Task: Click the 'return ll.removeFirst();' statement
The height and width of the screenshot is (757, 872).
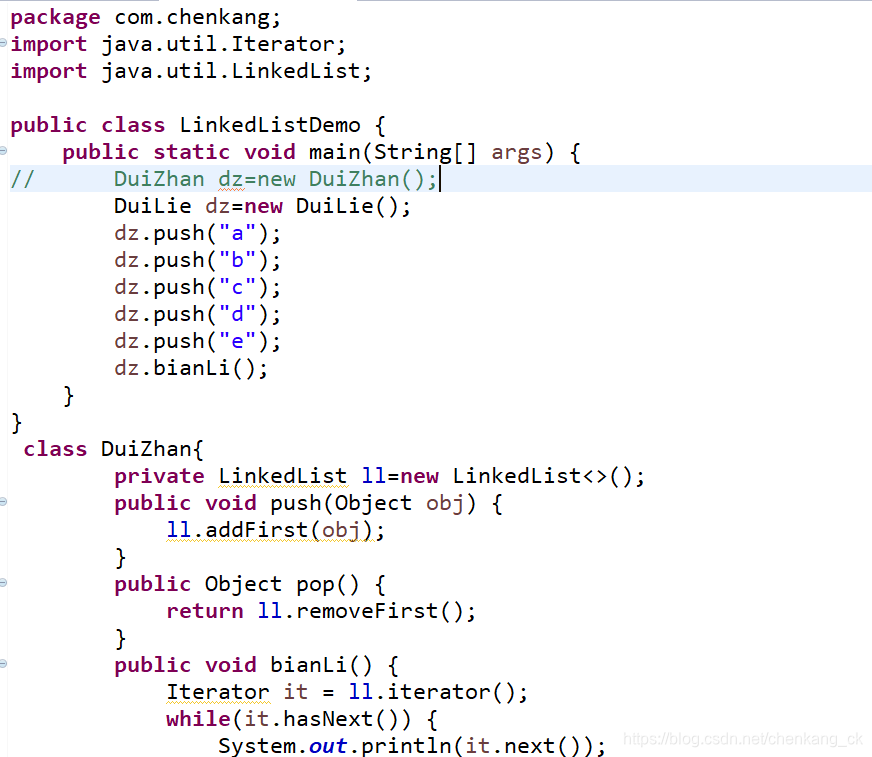Action: point(321,612)
